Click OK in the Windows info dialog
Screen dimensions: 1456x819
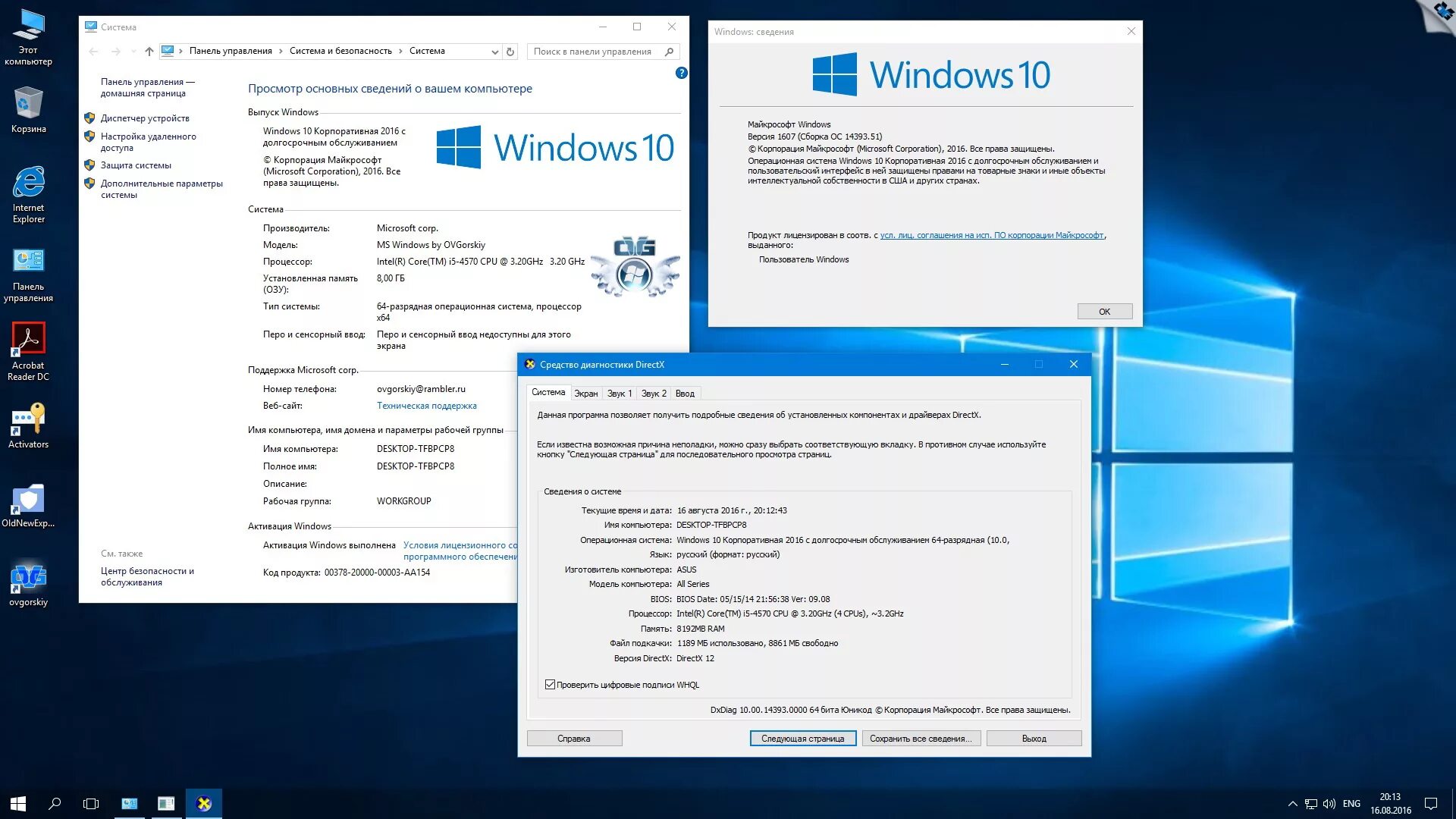point(1104,312)
